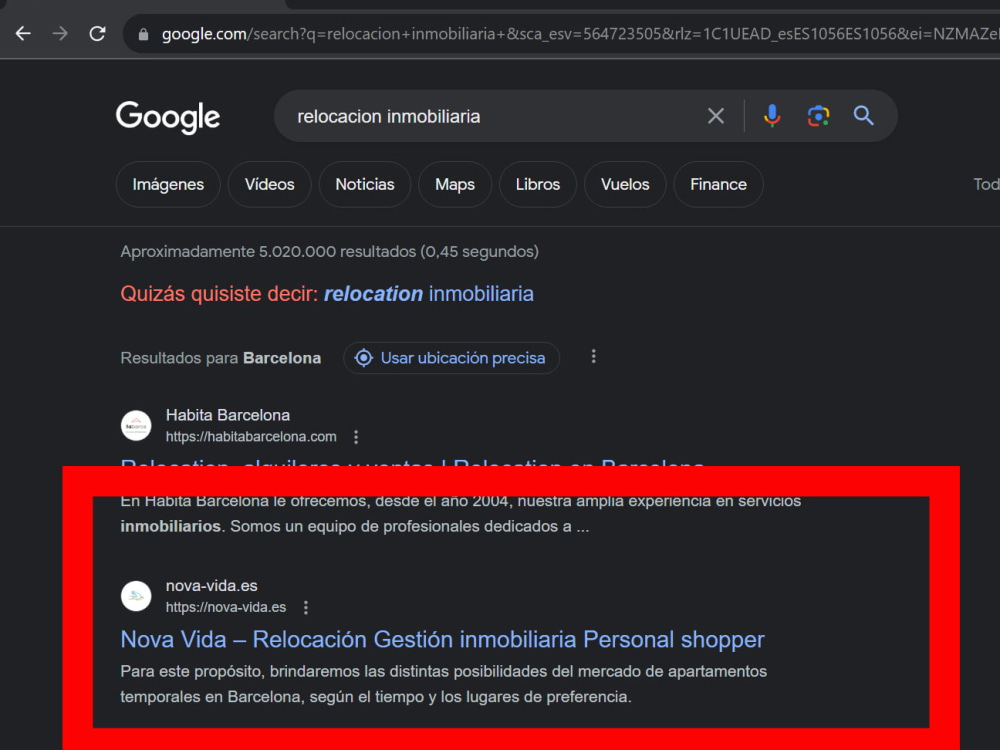The width and height of the screenshot is (1000, 750).
Task: Open 'Nova Vida – Relocación Gestión inmobiliaria' result
Action: point(442,640)
